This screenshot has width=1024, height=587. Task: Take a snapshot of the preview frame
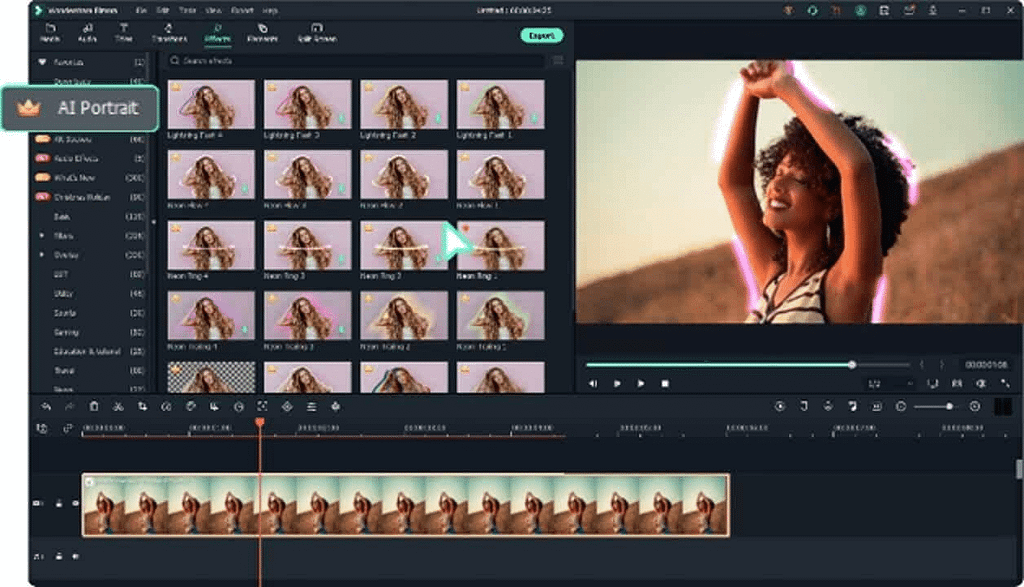(x=957, y=384)
